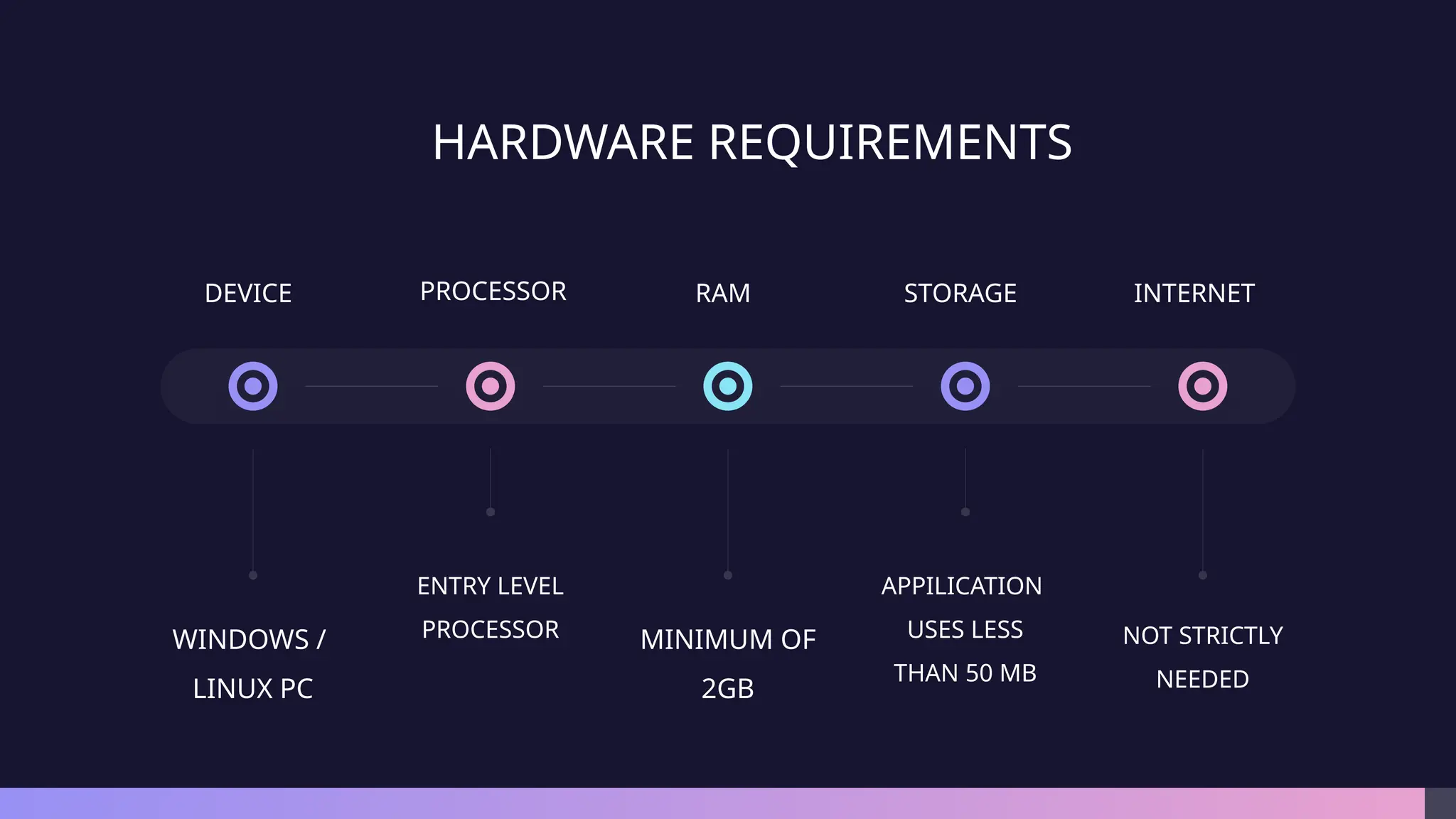Click the purple circle icon under STORAGE
1456x819 pixels.
pos(965,386)
